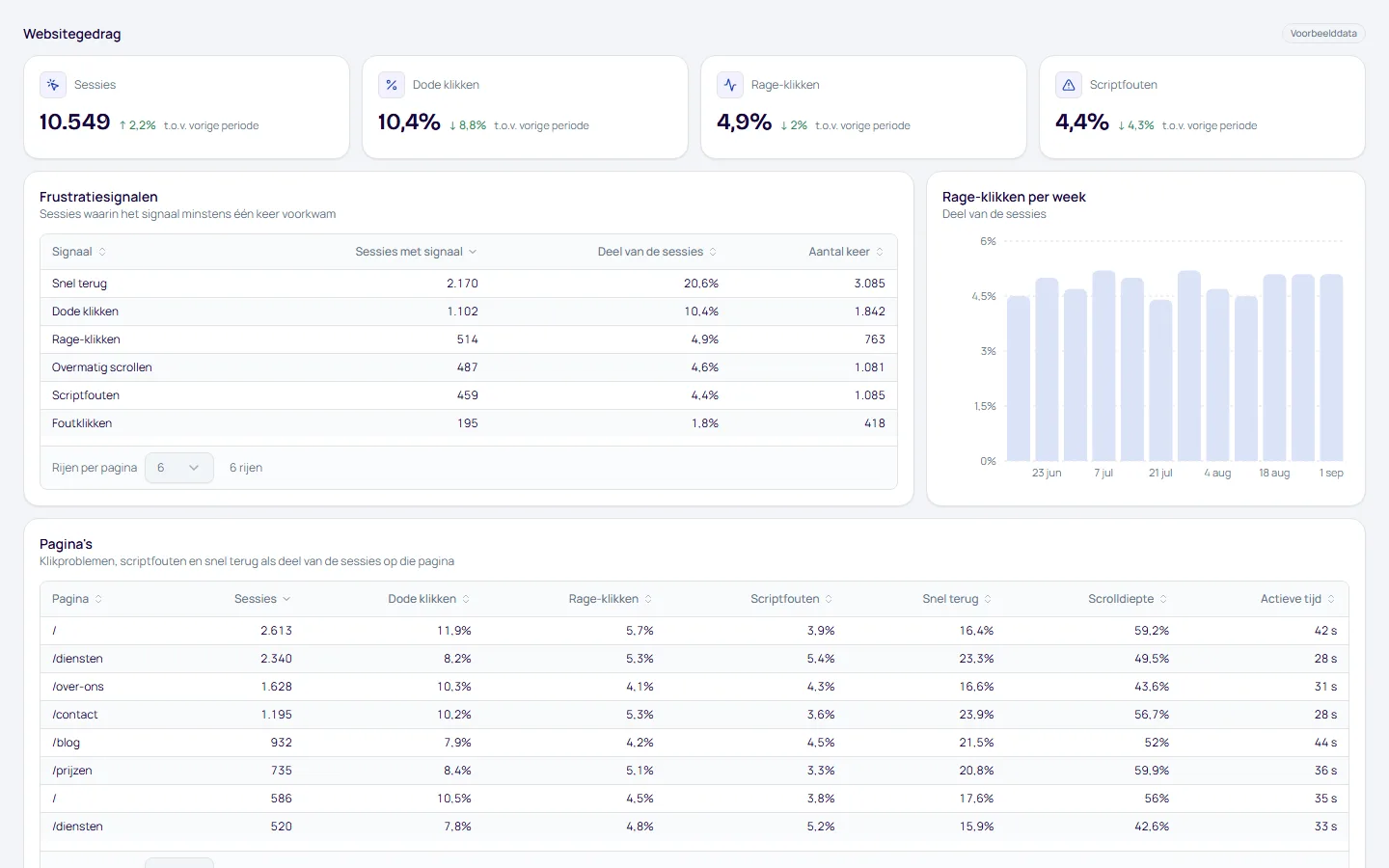
Task: Sort Pagina's table by Pagina column
Action: [x=77, y=599]
